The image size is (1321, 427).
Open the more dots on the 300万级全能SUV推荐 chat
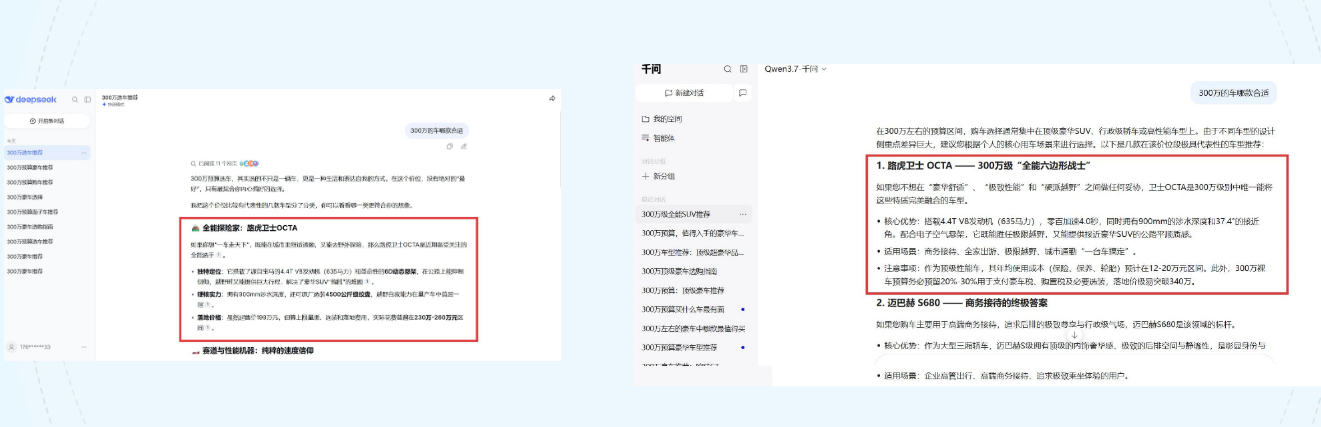click(743, 214)
